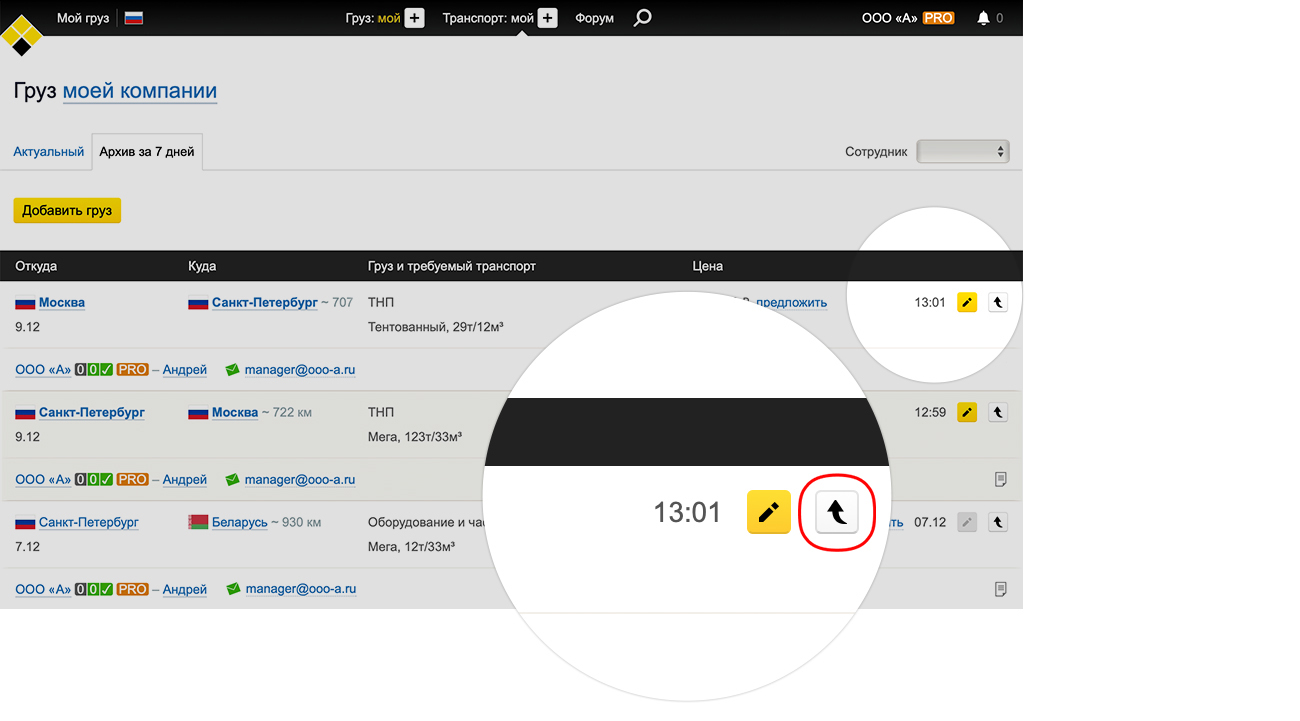This screenshot has height=721, width=1300.
Task: Open the Груз: мой menu item
Action: (x=373, y=18)
